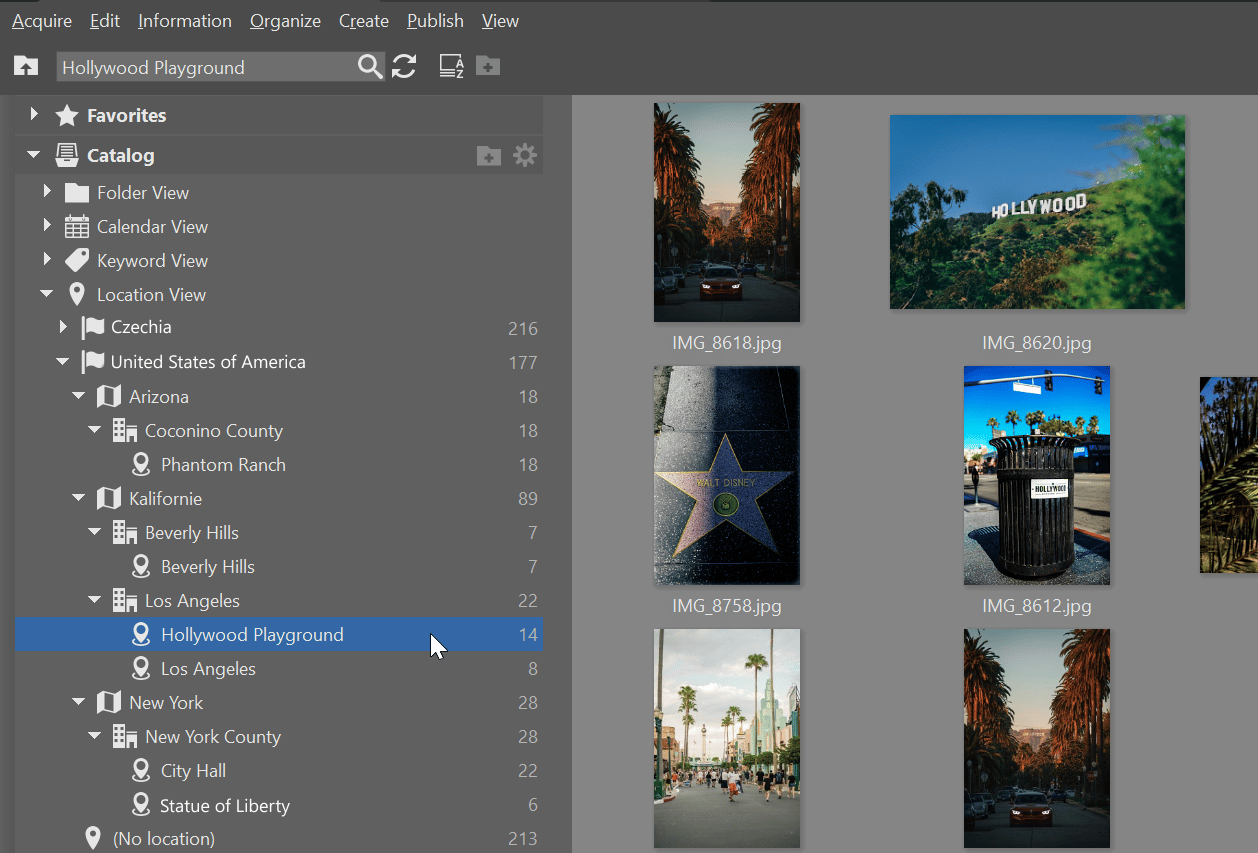
Task: Click the A-Z sort icon
Action: point(452,67)
